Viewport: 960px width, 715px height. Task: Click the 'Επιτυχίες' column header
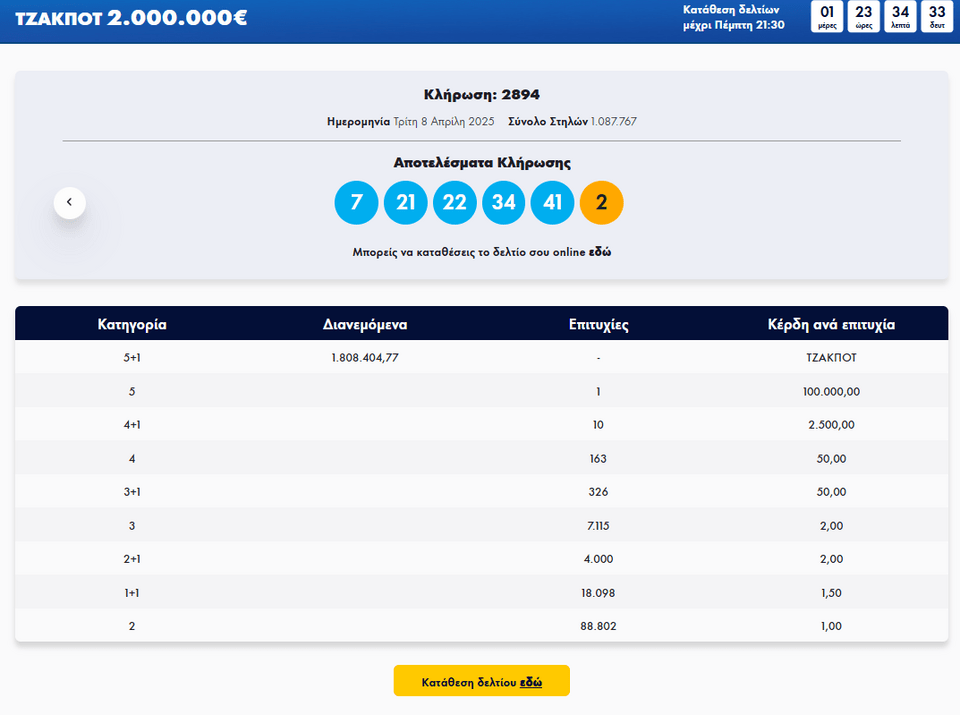[598, 324]
